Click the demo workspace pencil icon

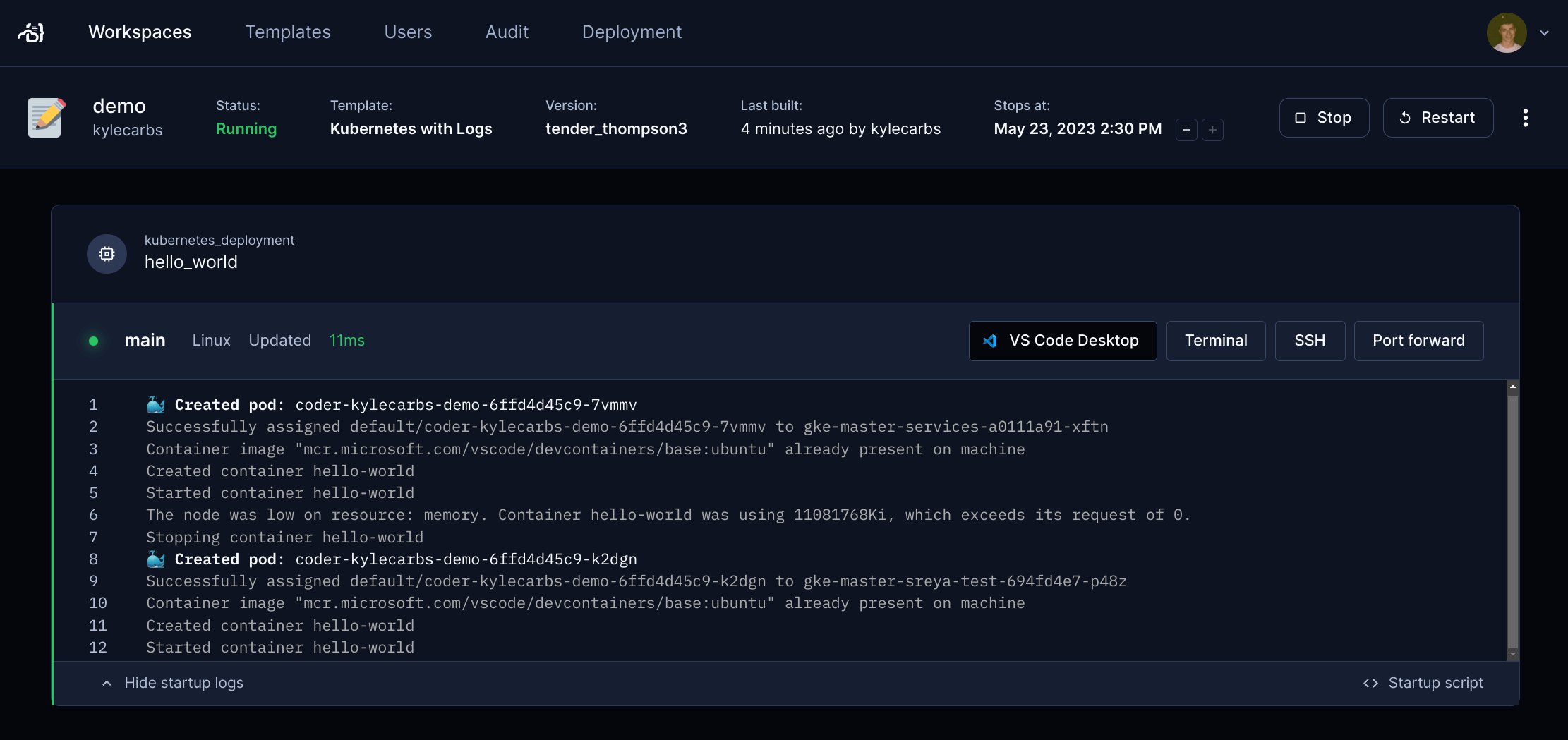tap(46, 117)
